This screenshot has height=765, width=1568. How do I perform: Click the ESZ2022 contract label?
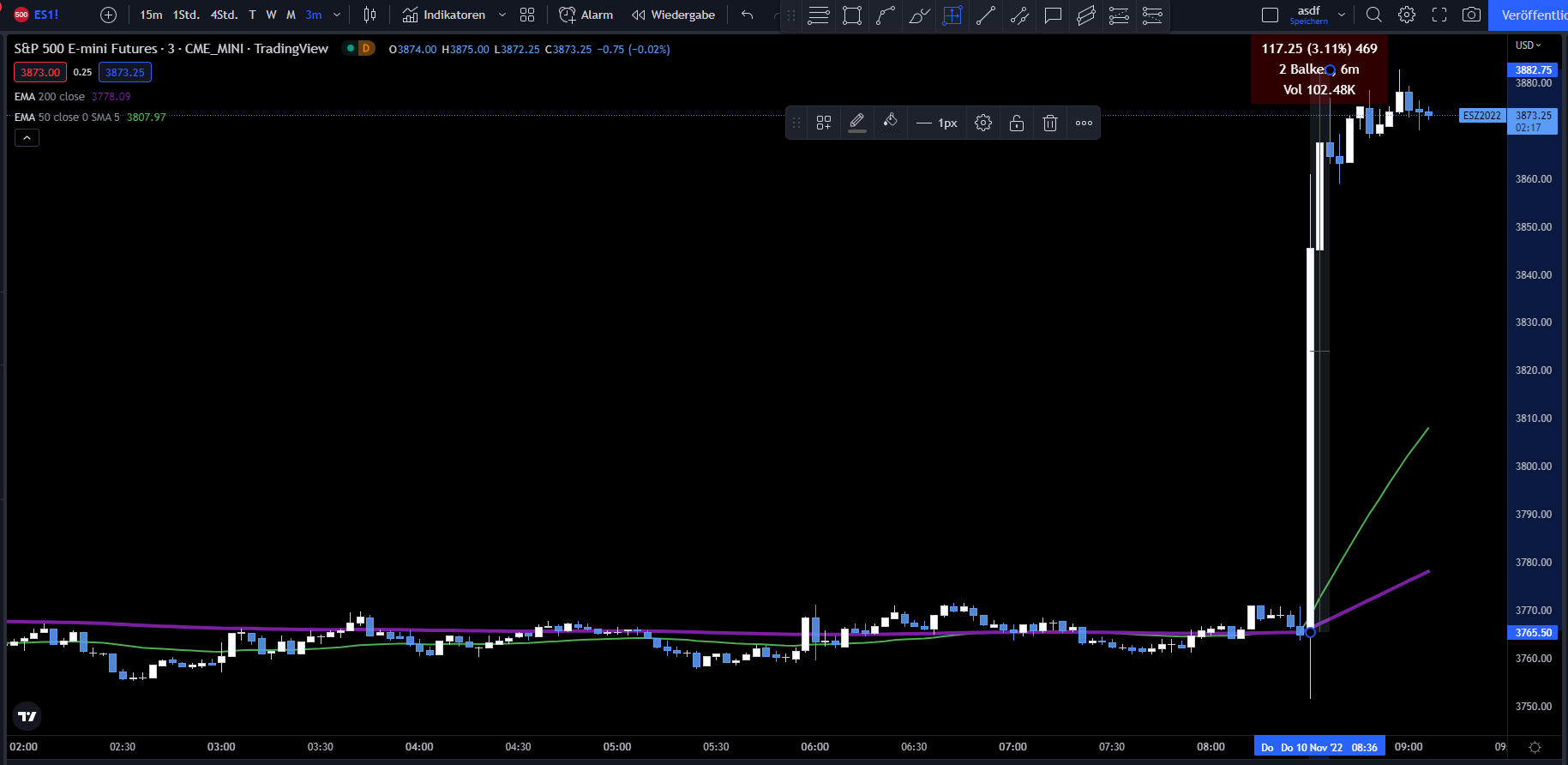pos(1482,116)
